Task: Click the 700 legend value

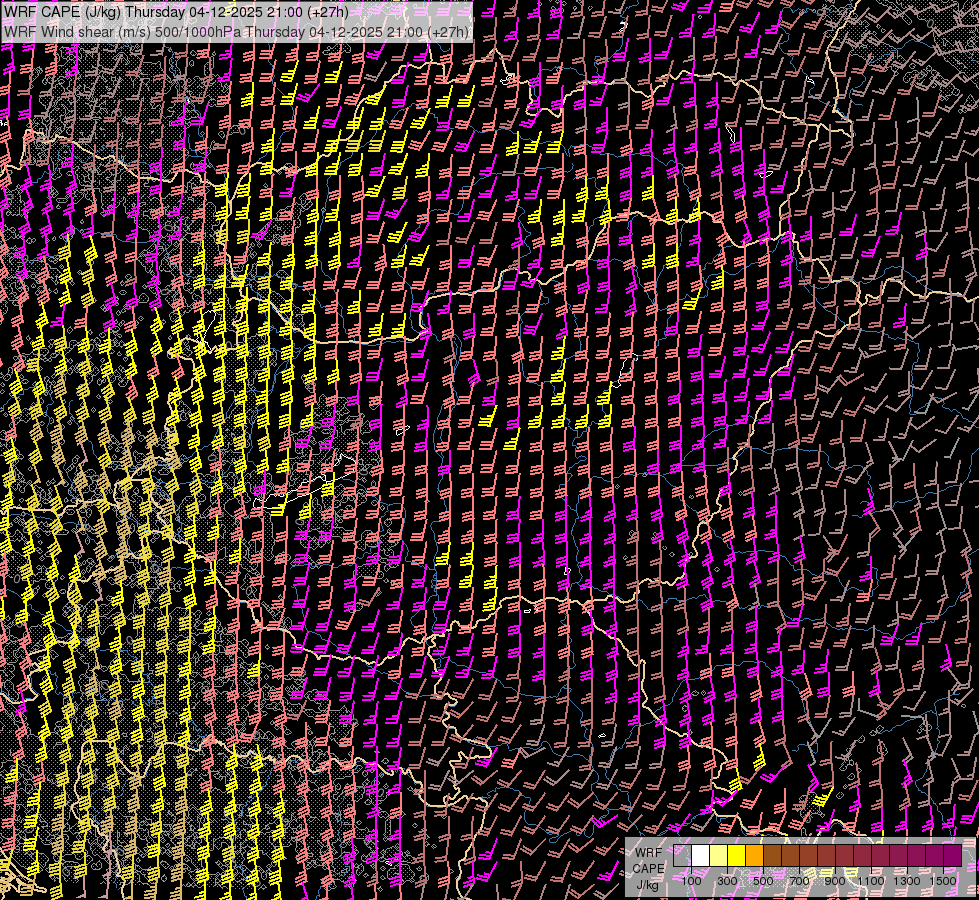Action: click(x=799, y=881)
